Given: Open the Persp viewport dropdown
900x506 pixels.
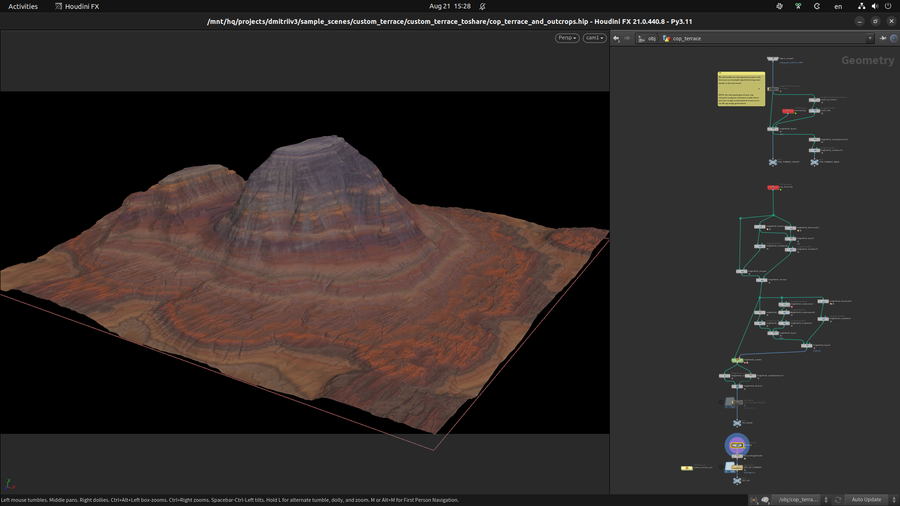Looking at the screenshot, I should coord(567,38).
